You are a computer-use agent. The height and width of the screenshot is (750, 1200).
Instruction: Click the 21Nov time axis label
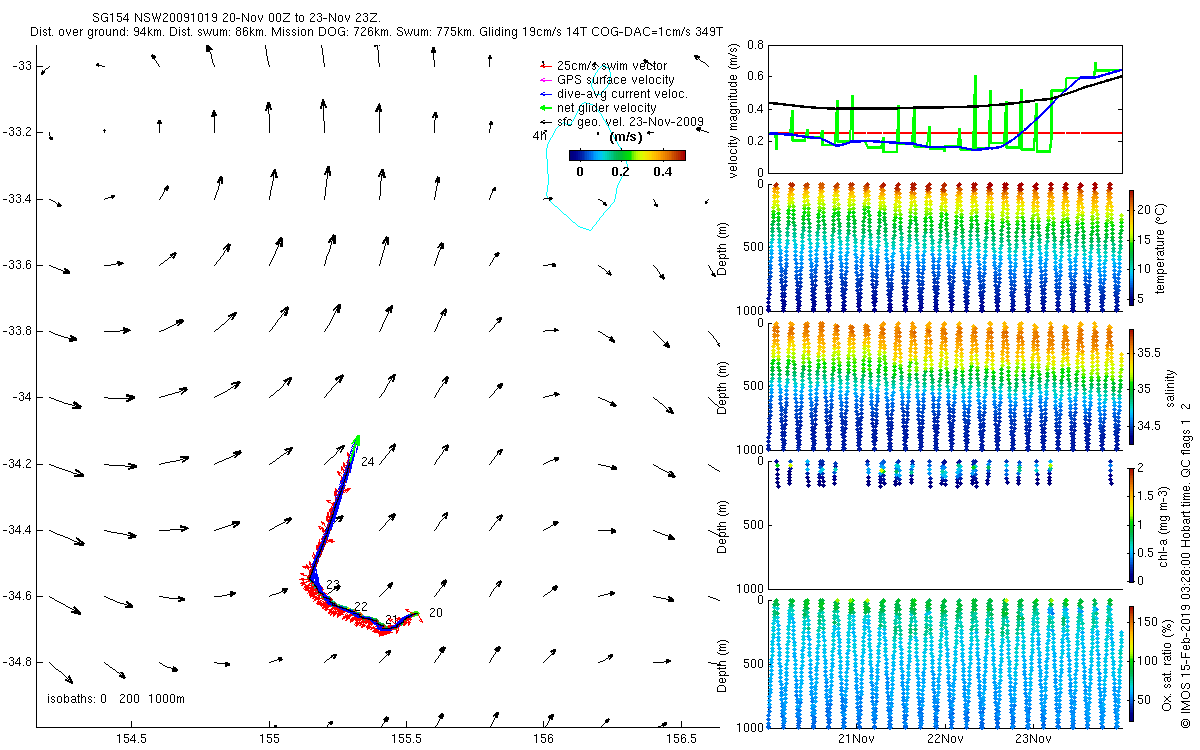click(x=857, y=739)
